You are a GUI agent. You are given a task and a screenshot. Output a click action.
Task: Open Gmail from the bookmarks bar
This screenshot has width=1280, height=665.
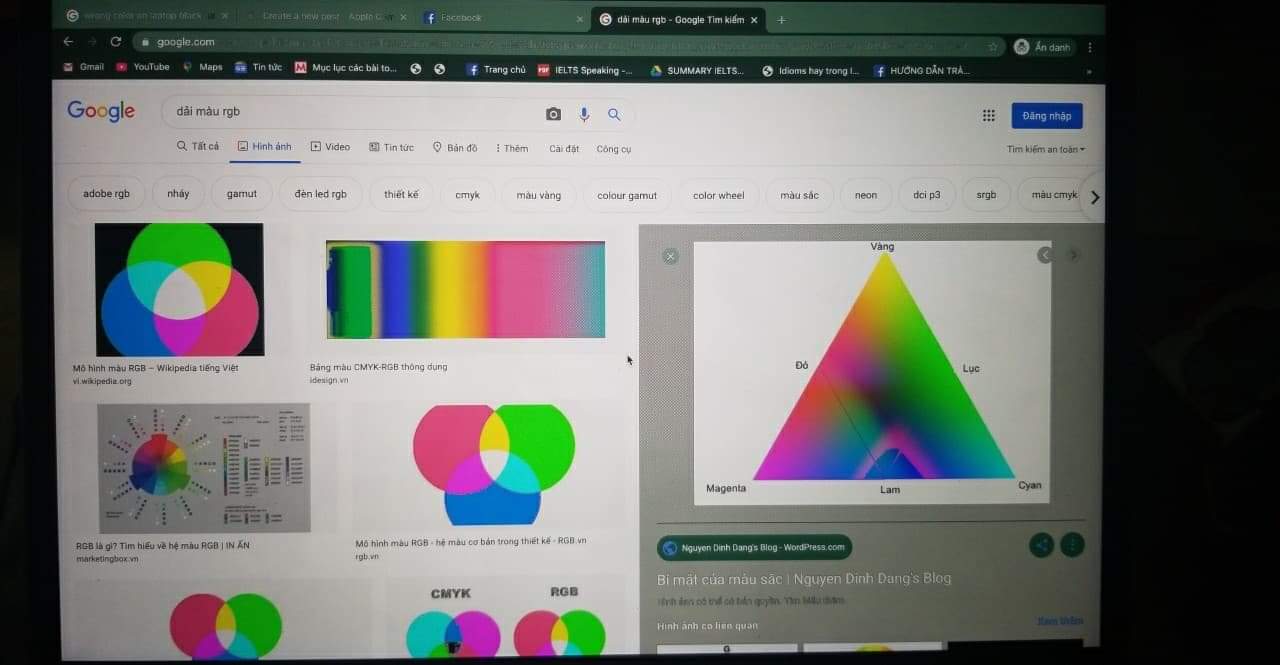coord(82,66)
